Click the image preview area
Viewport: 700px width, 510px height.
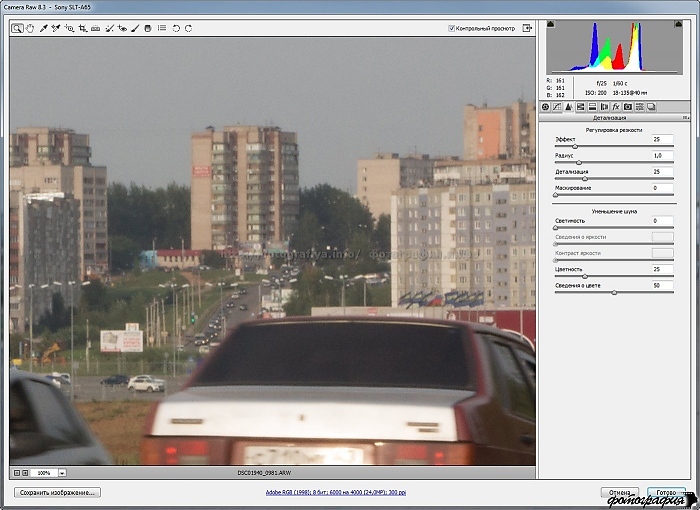coord(272,251)
